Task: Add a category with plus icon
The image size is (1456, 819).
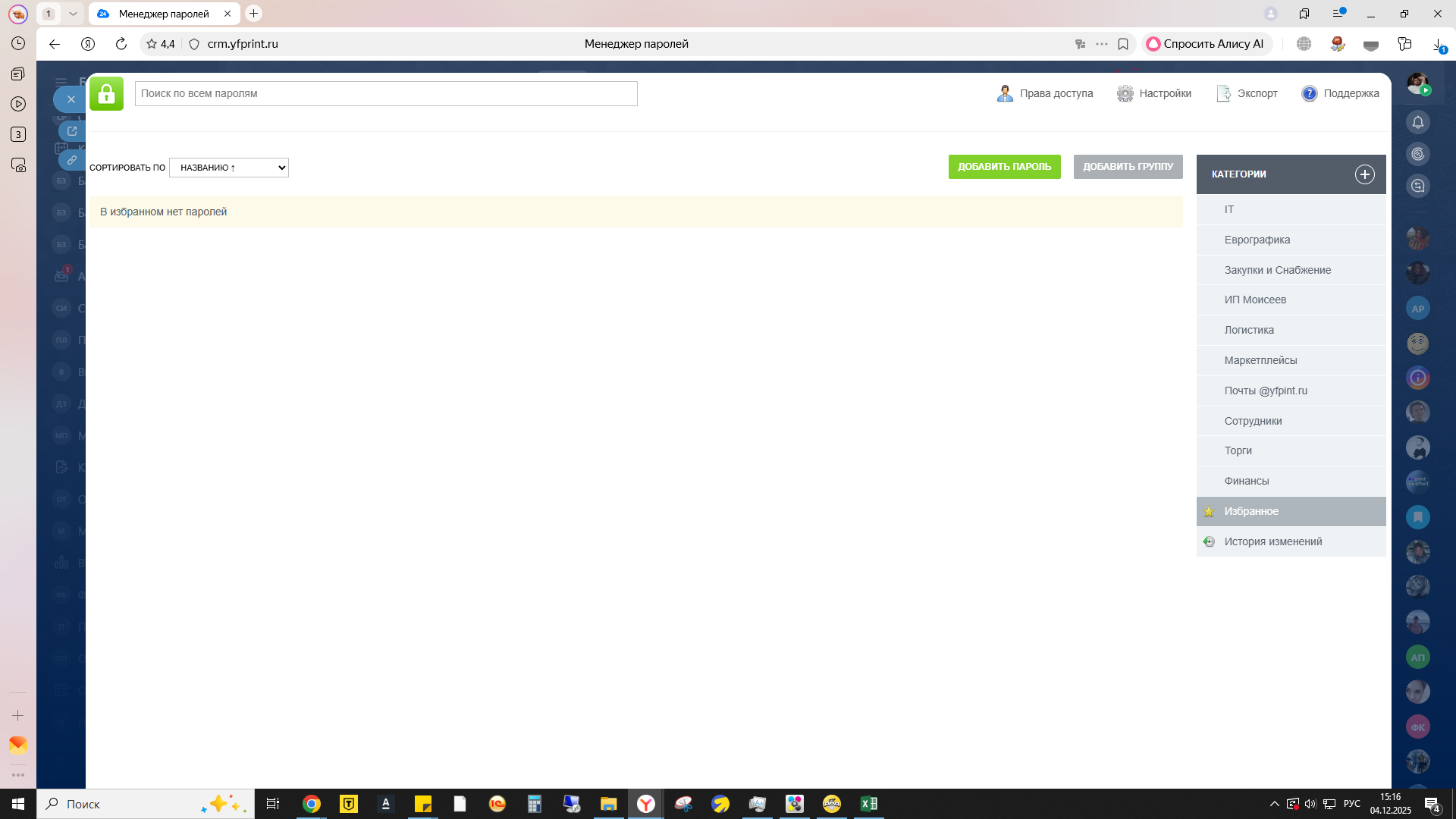Action: click(x=1364, y=174)
